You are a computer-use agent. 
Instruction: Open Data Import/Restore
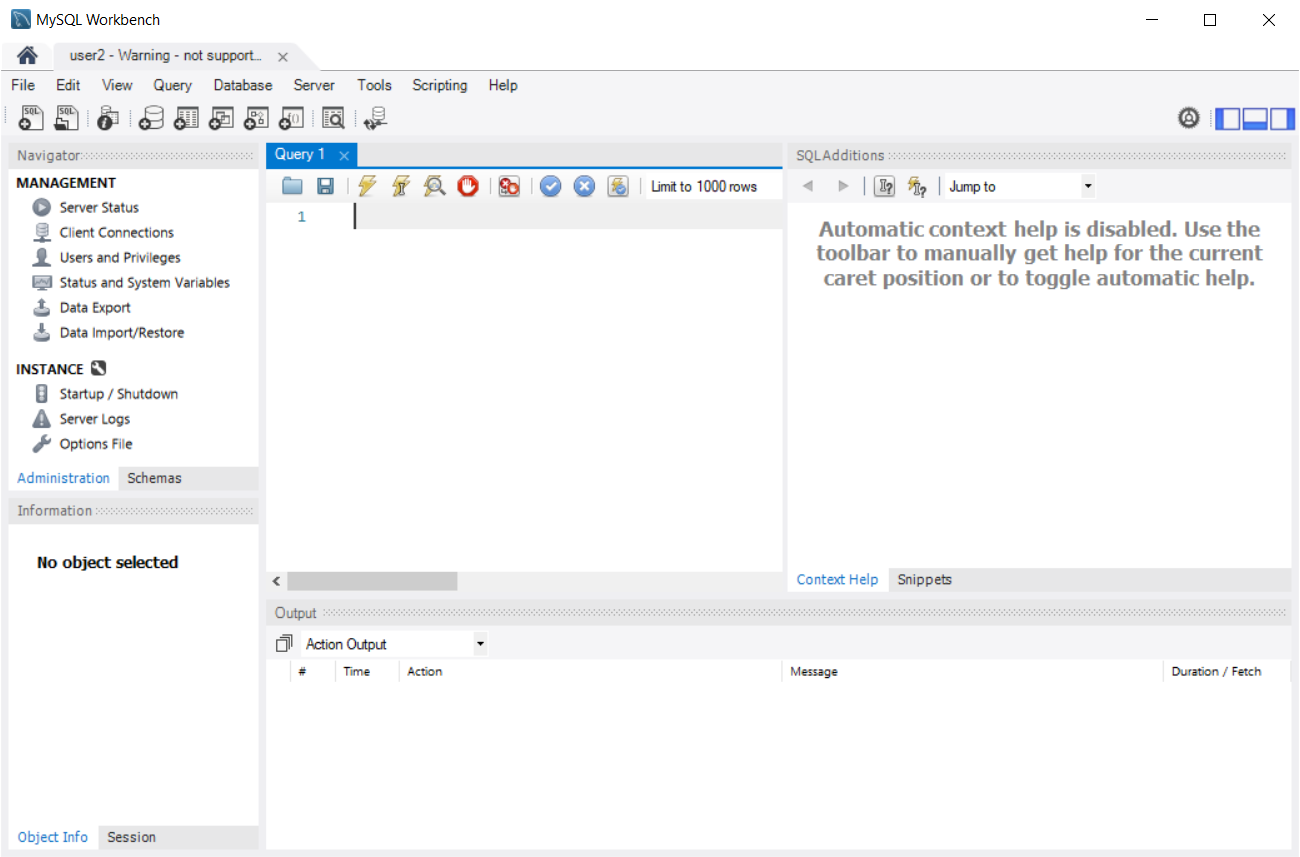click(x=122, y=332)
